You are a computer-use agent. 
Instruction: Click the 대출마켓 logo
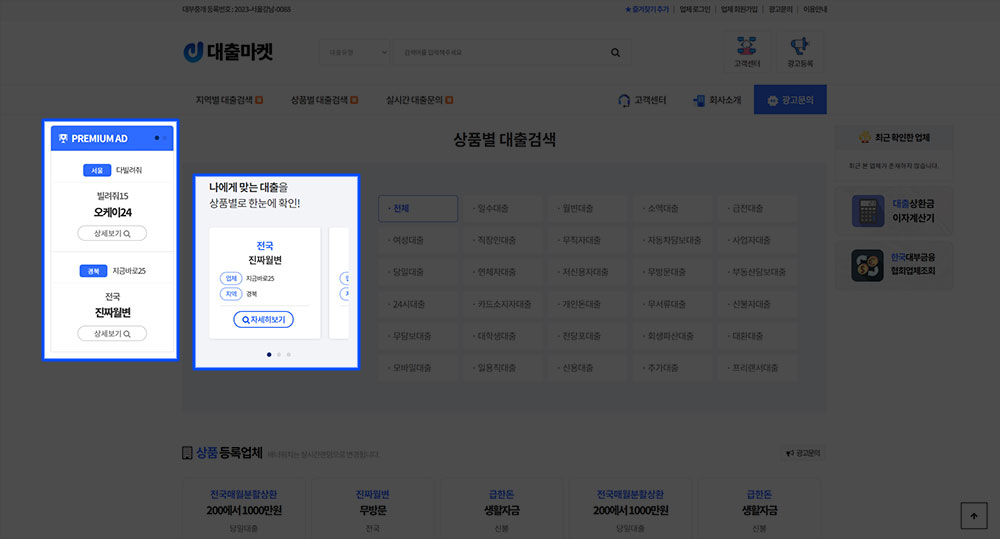click(x=228, y=52)
